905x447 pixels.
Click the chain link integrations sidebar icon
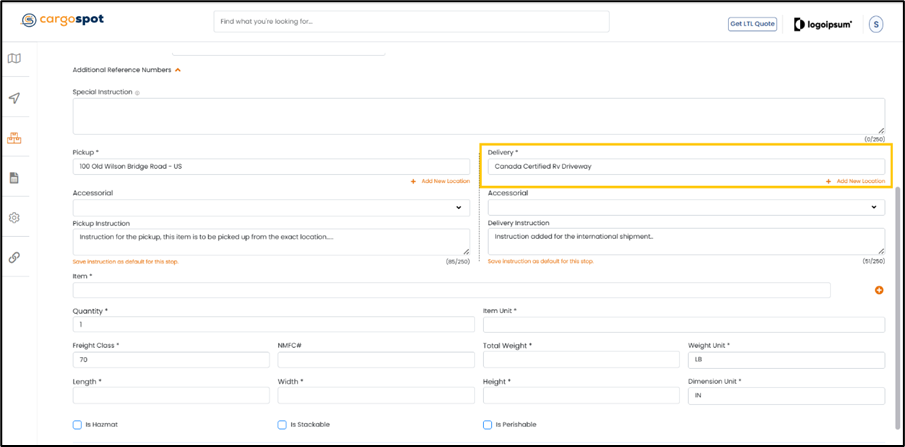(x=14, y=257)
